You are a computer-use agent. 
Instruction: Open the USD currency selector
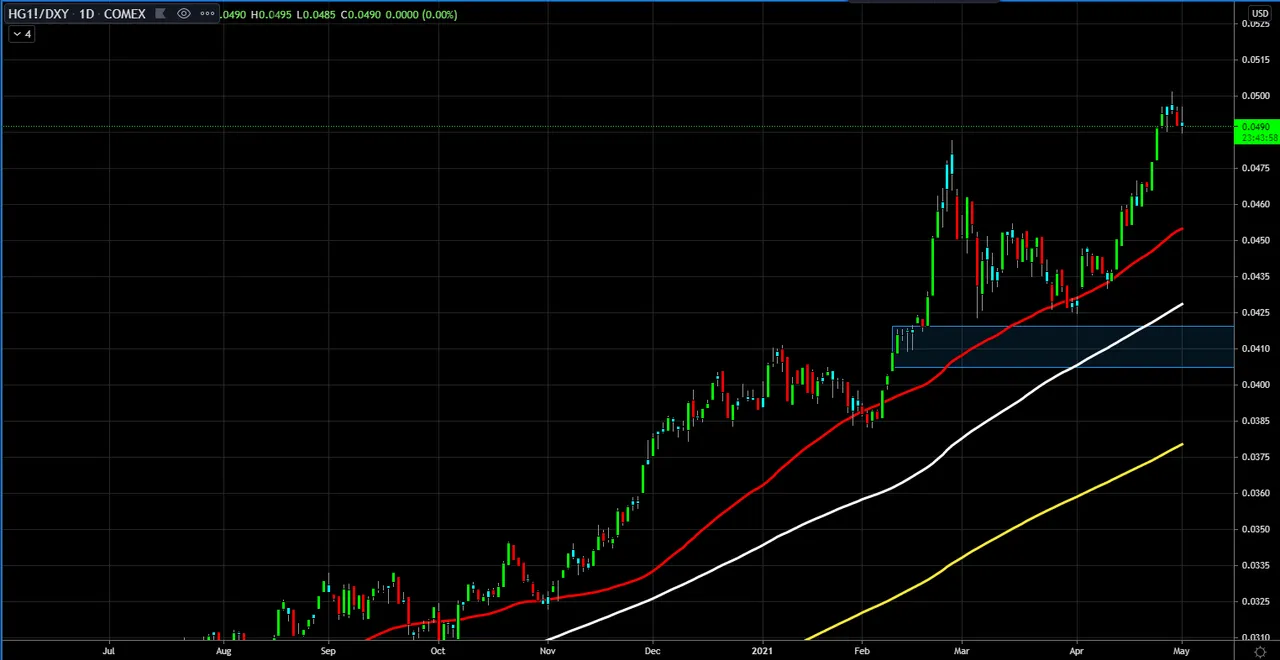(1259, 13)
